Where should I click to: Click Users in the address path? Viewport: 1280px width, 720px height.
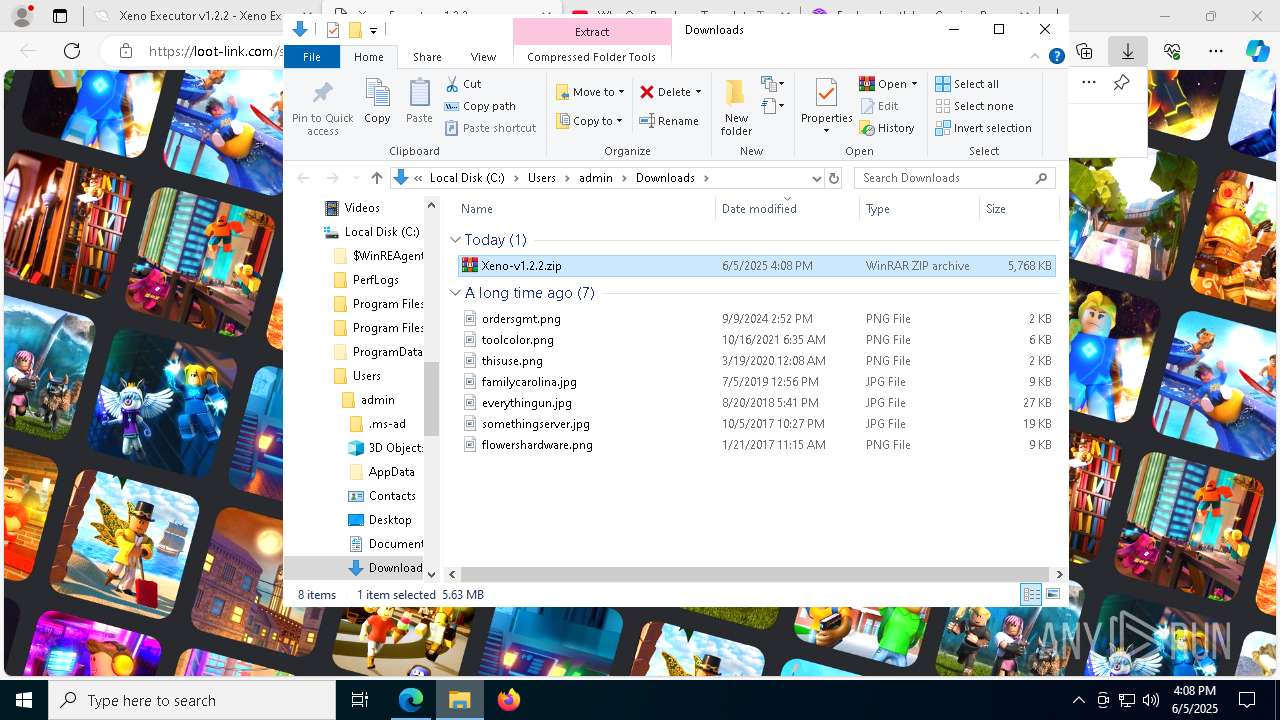(x=542, y=178)
